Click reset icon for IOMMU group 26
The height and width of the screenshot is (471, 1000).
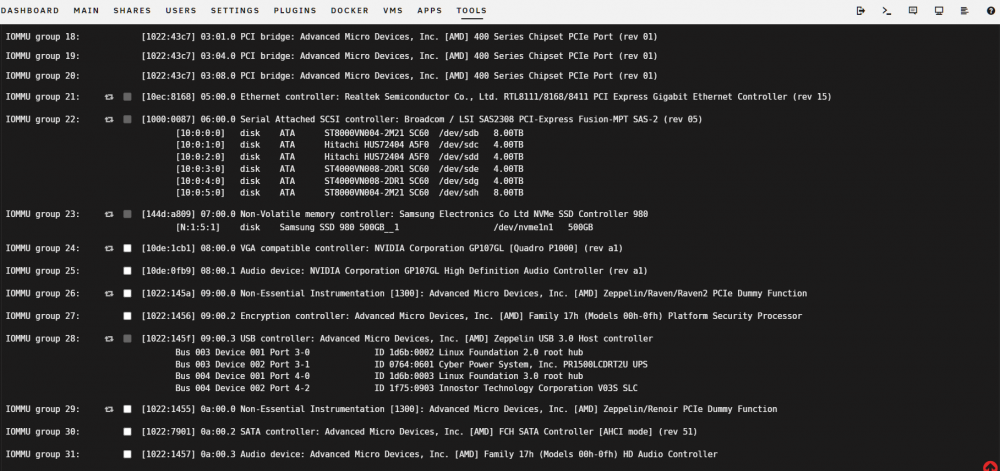(109, 294)
